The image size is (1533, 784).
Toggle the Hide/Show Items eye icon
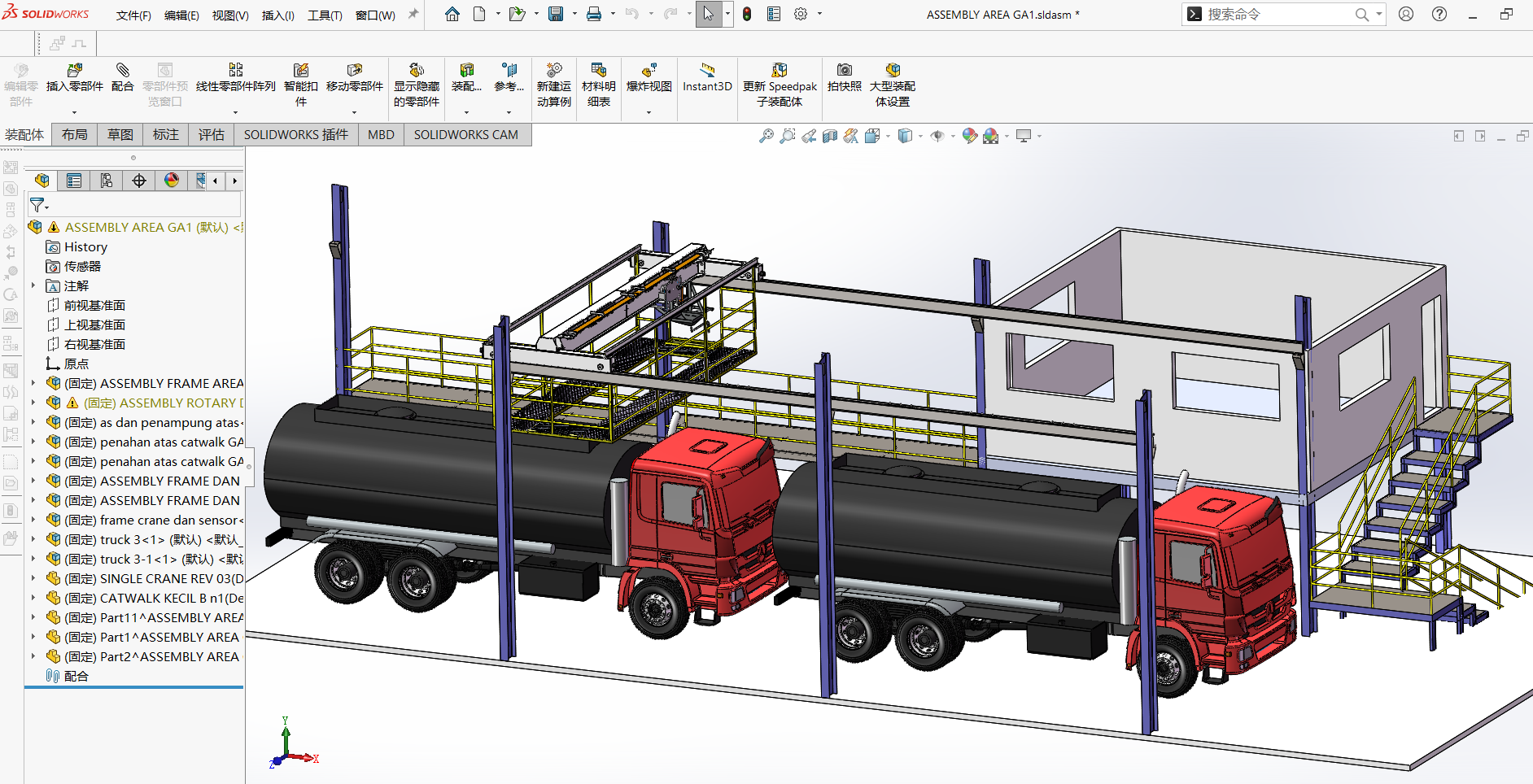(937, 136)
